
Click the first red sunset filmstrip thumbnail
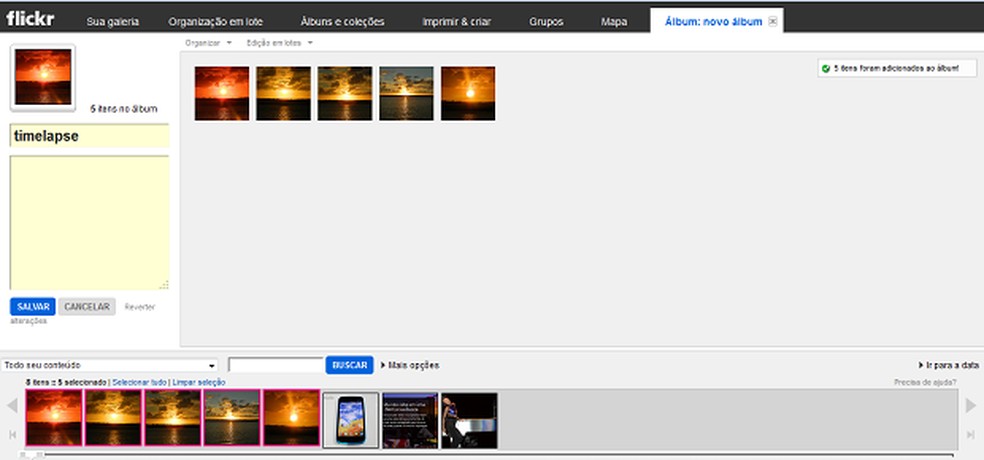[x=54, y=418]
